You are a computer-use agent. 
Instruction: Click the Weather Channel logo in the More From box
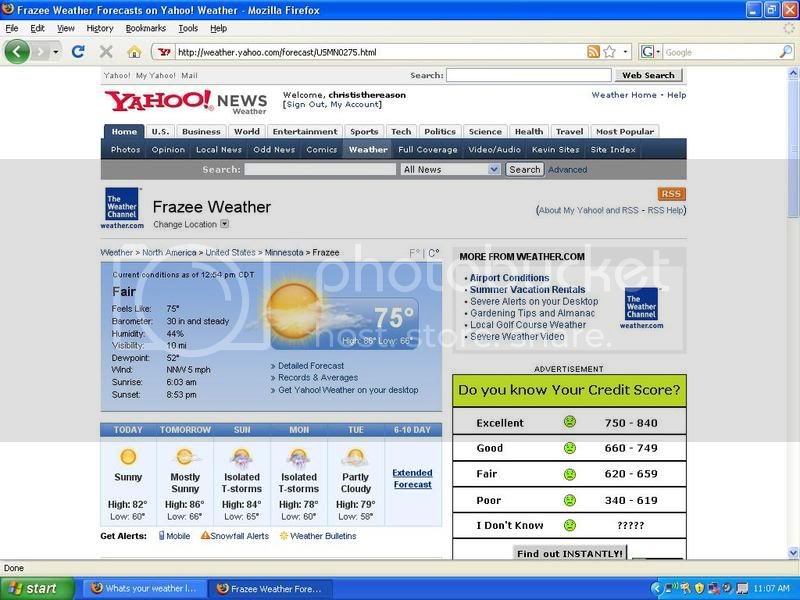(x=641, y=308)
